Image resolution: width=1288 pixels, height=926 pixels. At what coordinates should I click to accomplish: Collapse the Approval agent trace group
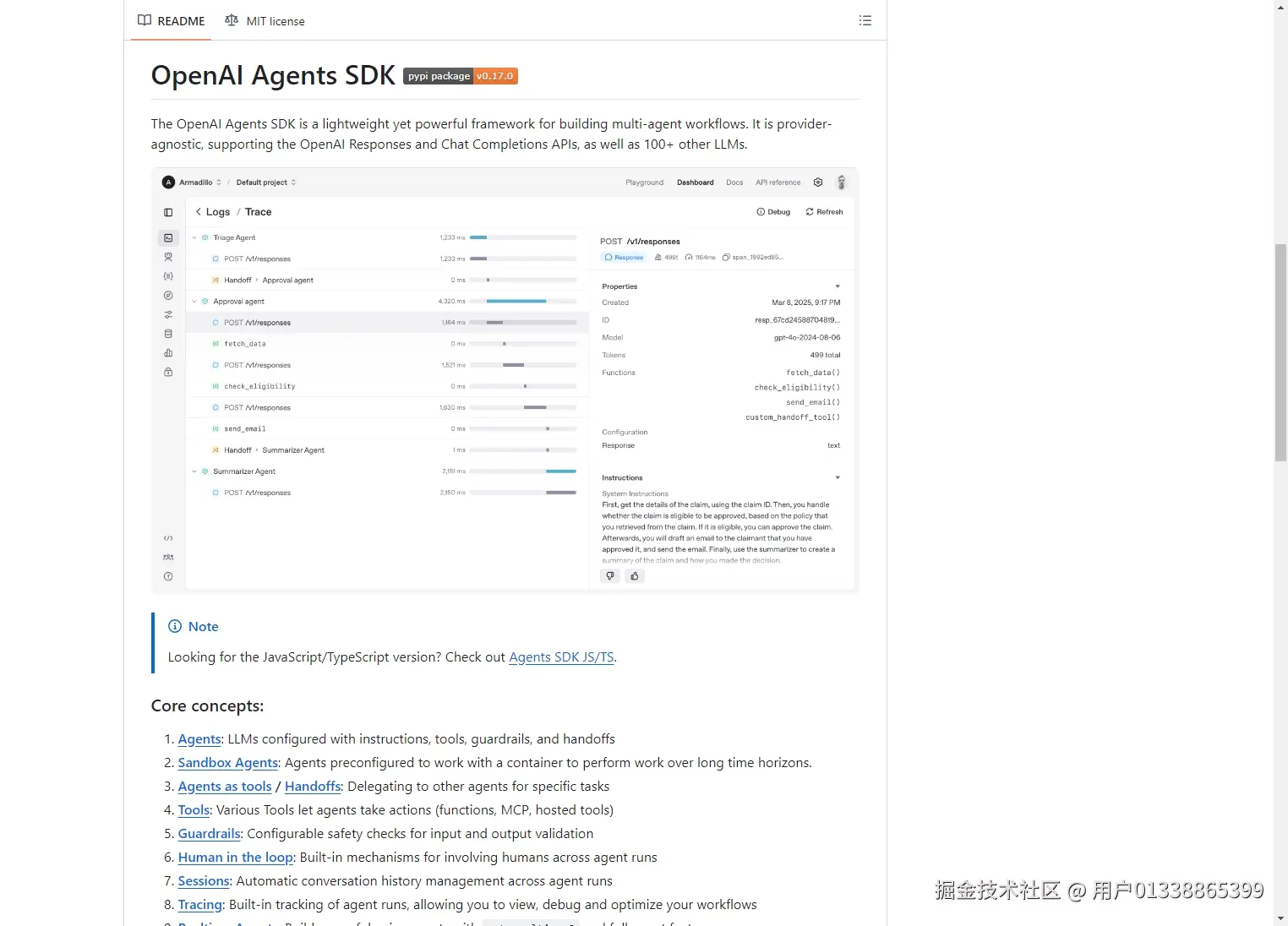point(194,302)
